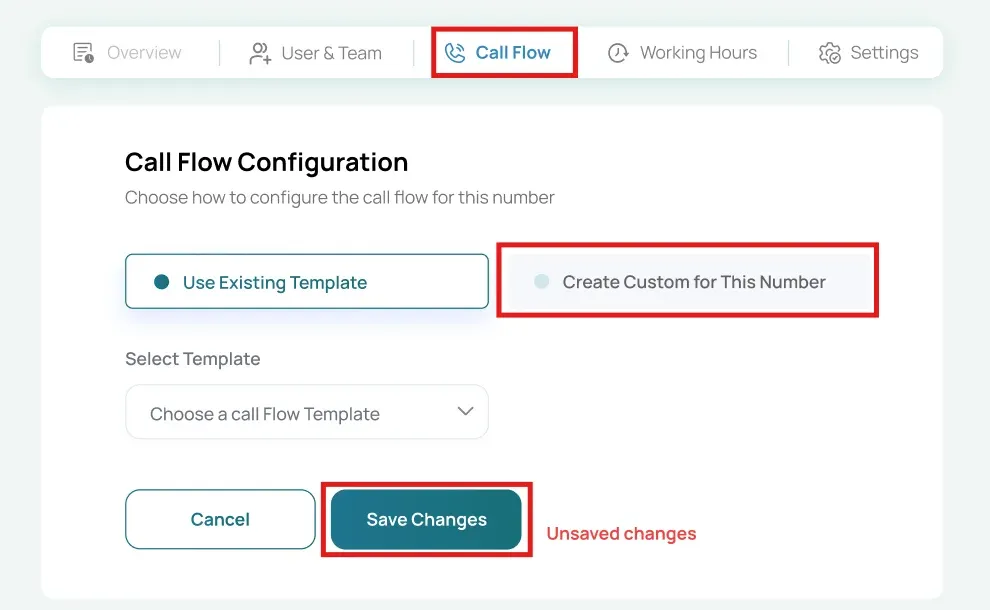Screen dimensions: 990x610
Task: Click the Select Template field label
Action: coord(193,359)
